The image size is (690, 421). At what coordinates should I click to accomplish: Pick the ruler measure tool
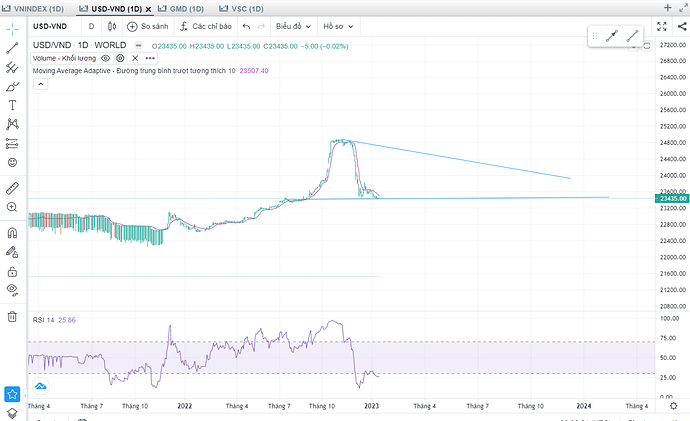13,187
